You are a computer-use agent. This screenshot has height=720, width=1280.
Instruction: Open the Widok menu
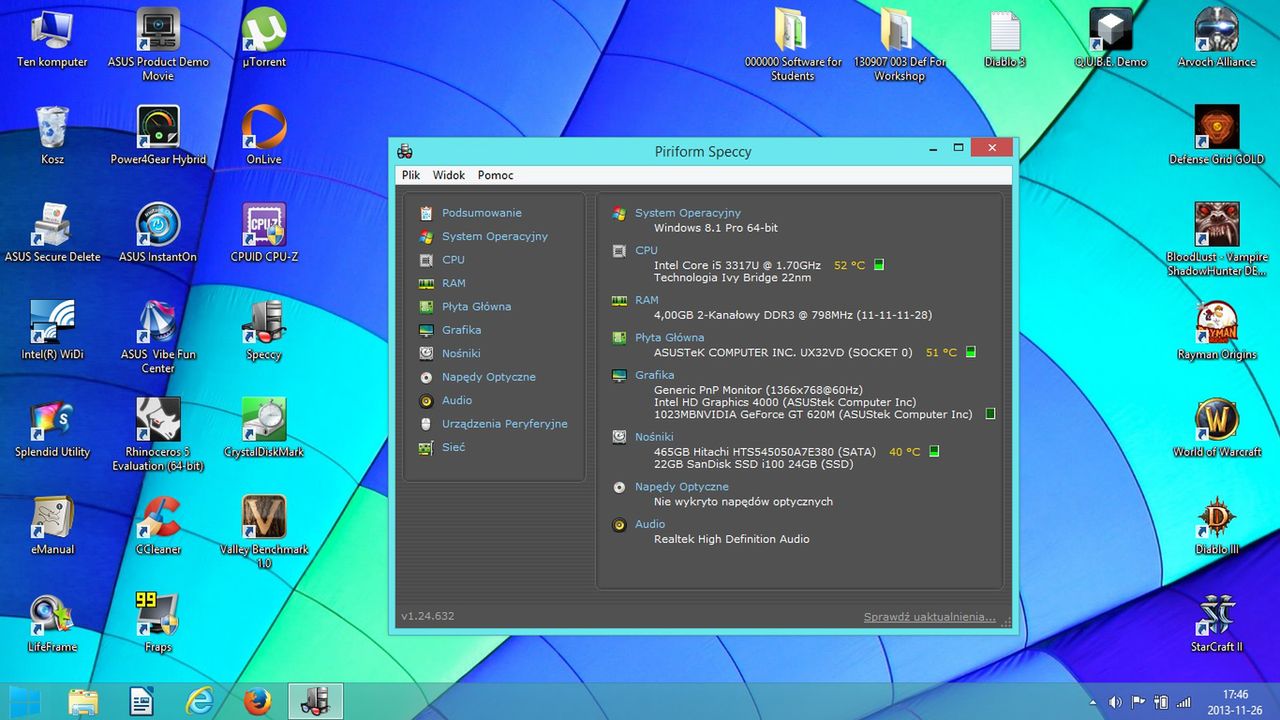tap(449, 175)
